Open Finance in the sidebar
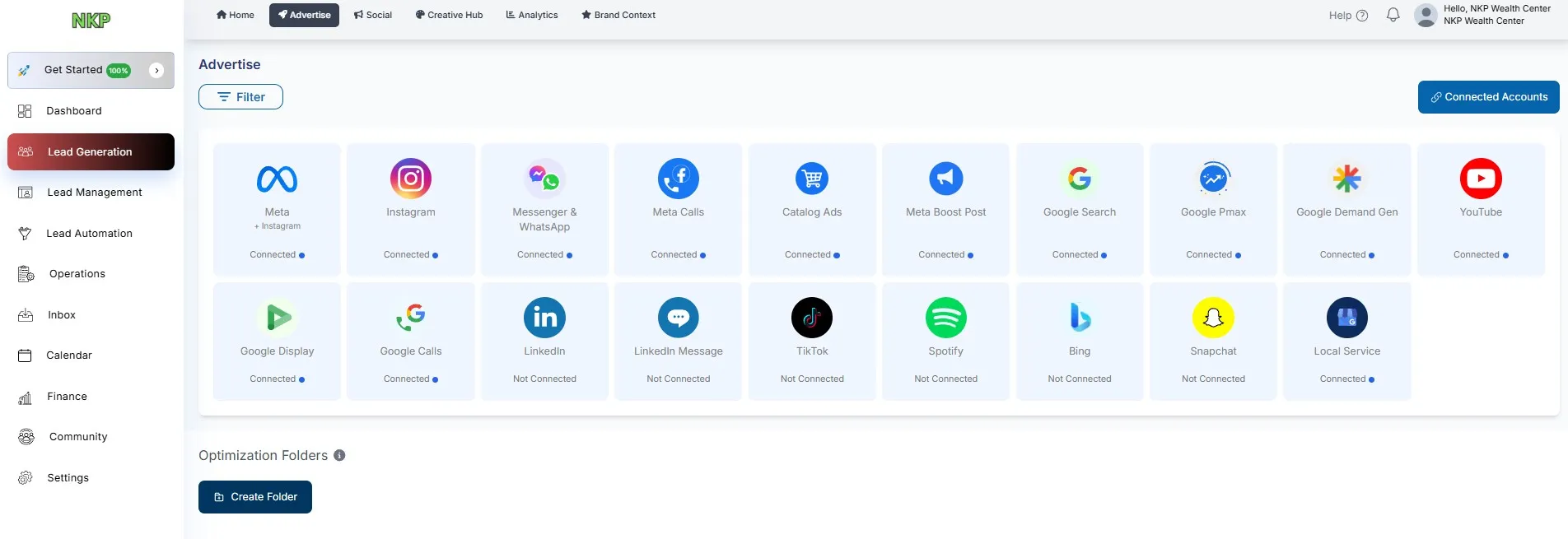Viewport: 1568px width, 539px height. pyautogui.click(x=91, y=397)
